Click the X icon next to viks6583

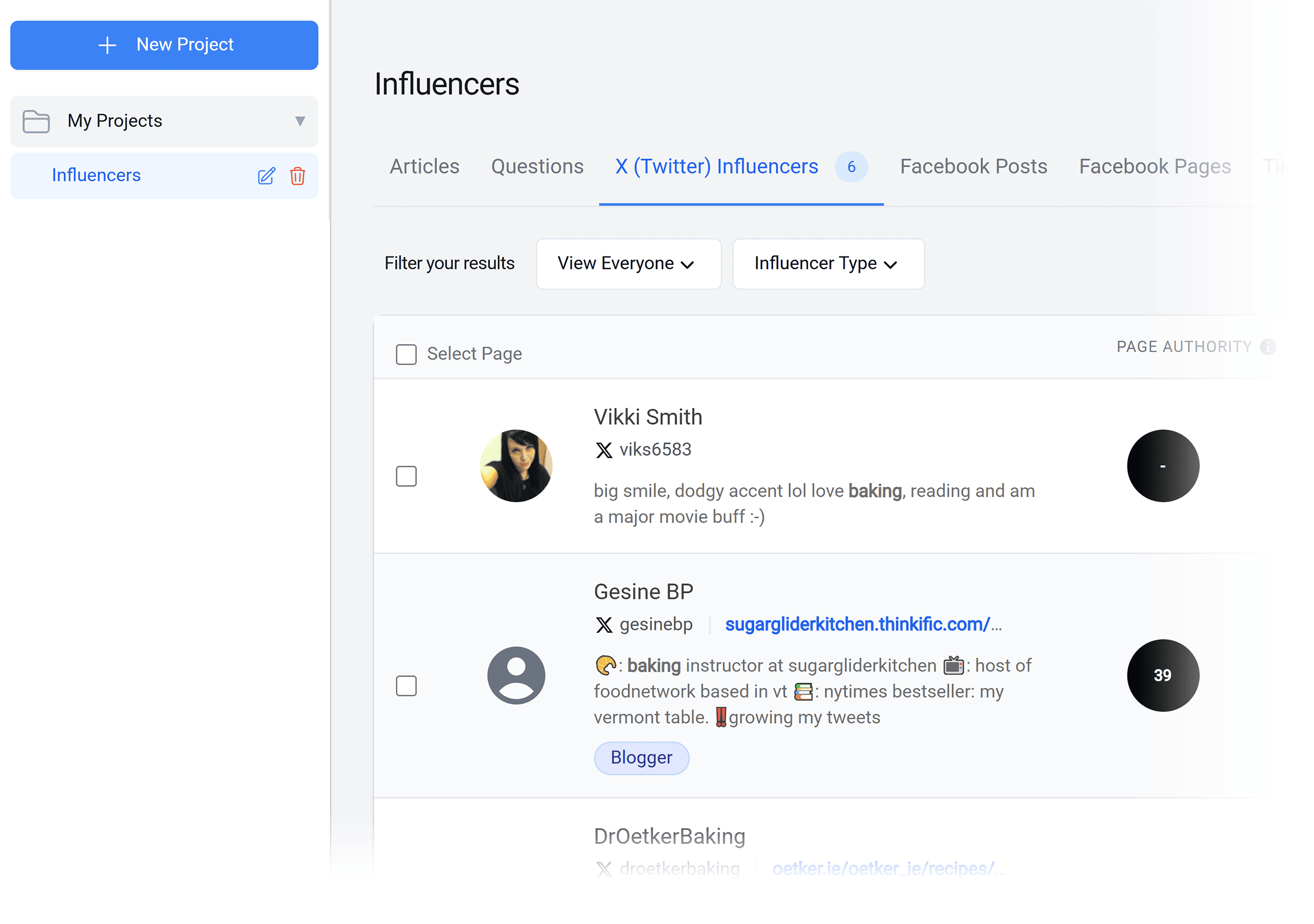click(604, 450)
